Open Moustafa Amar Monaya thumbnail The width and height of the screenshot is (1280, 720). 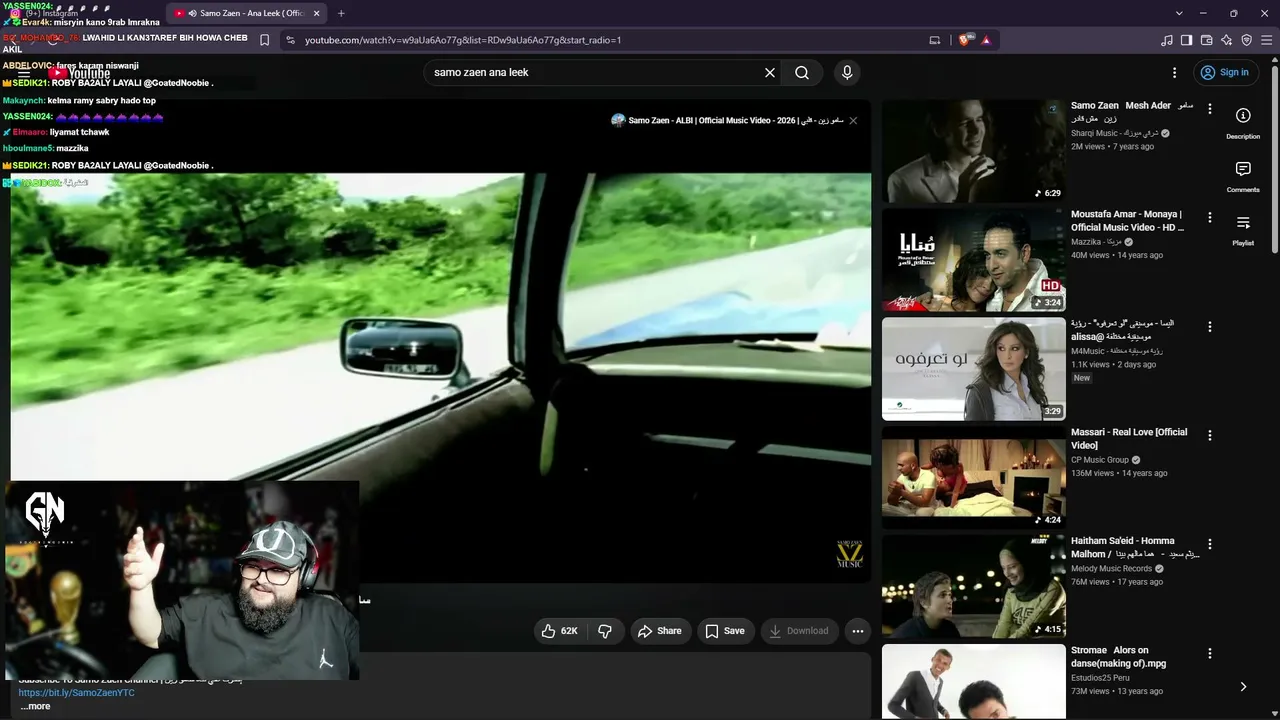point(974,260)
